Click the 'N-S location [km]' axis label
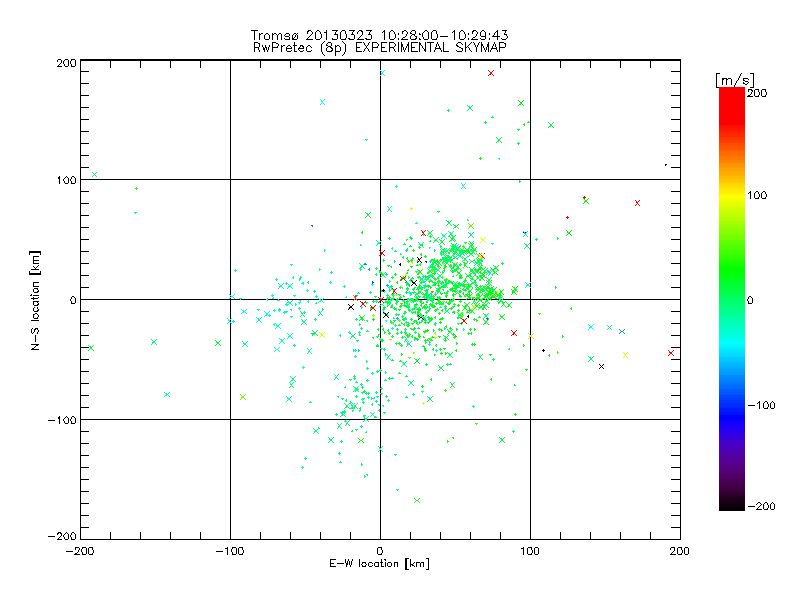 tap(35, 300)
